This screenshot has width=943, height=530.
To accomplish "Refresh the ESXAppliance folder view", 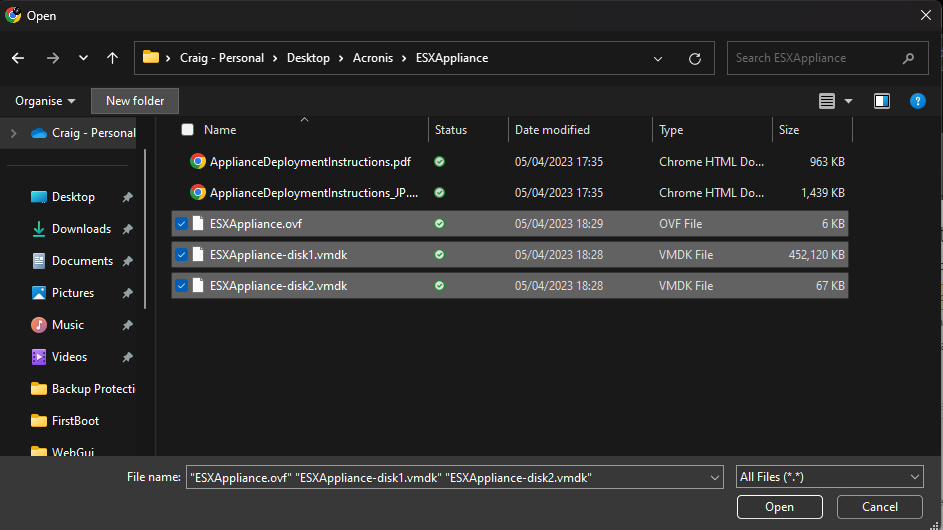I will click(695, 58).
